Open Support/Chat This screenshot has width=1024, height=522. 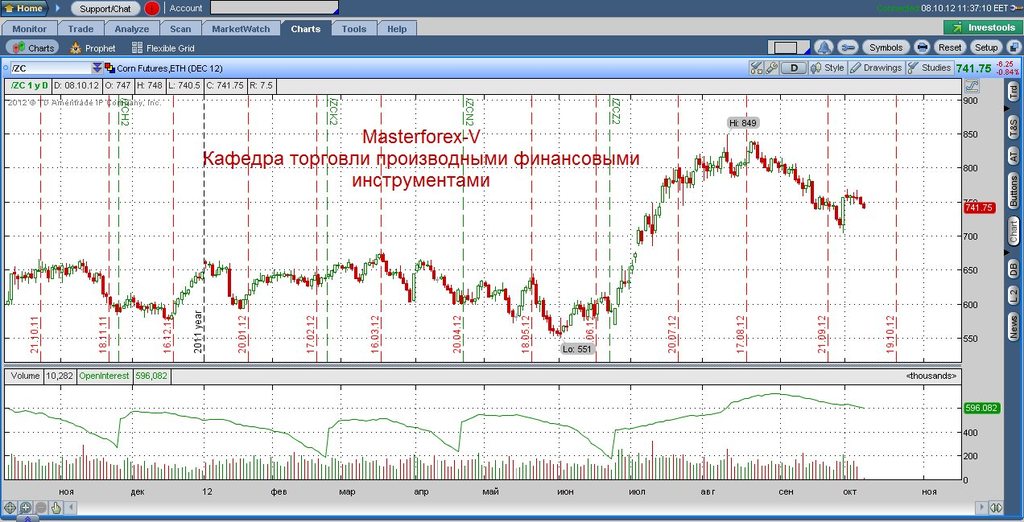tap(105, 8)
